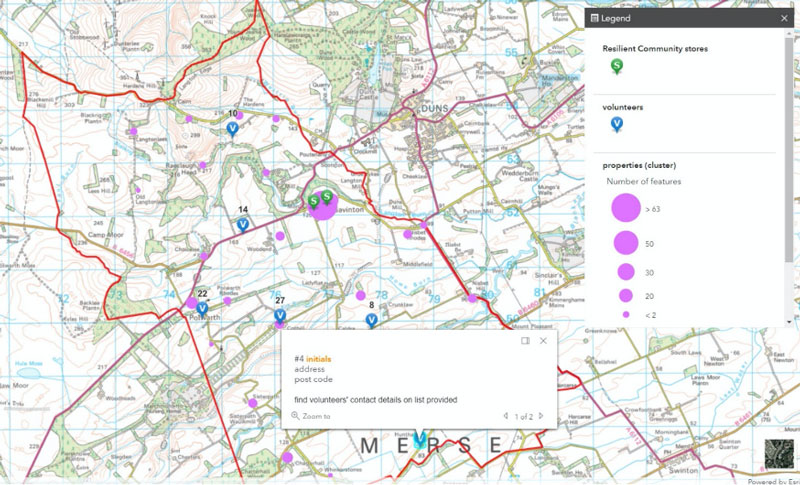This screenshot has width=800, height=485.
Task: Select the purple cluster dot near Chesterhall
Action: tap(288, 457)
